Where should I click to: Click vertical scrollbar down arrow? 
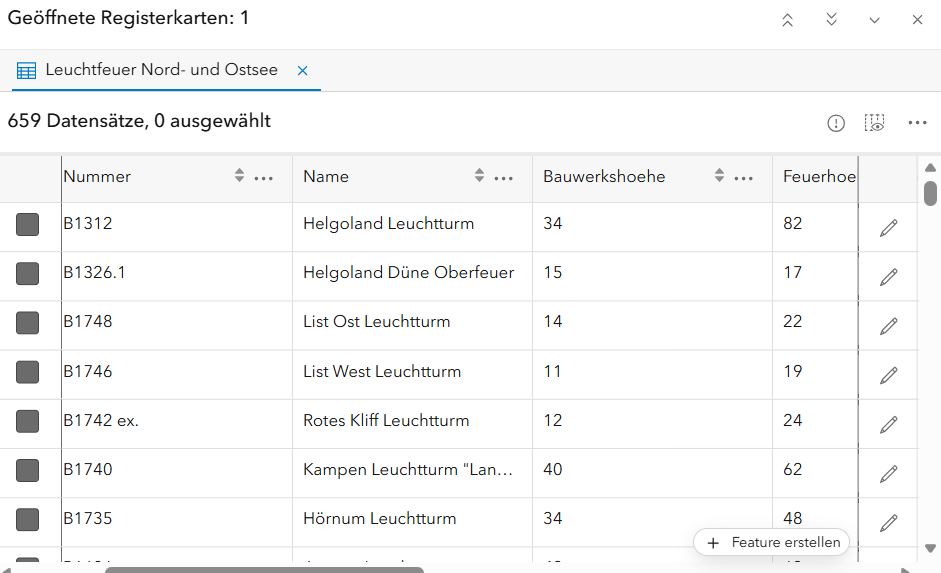point(930,548)
